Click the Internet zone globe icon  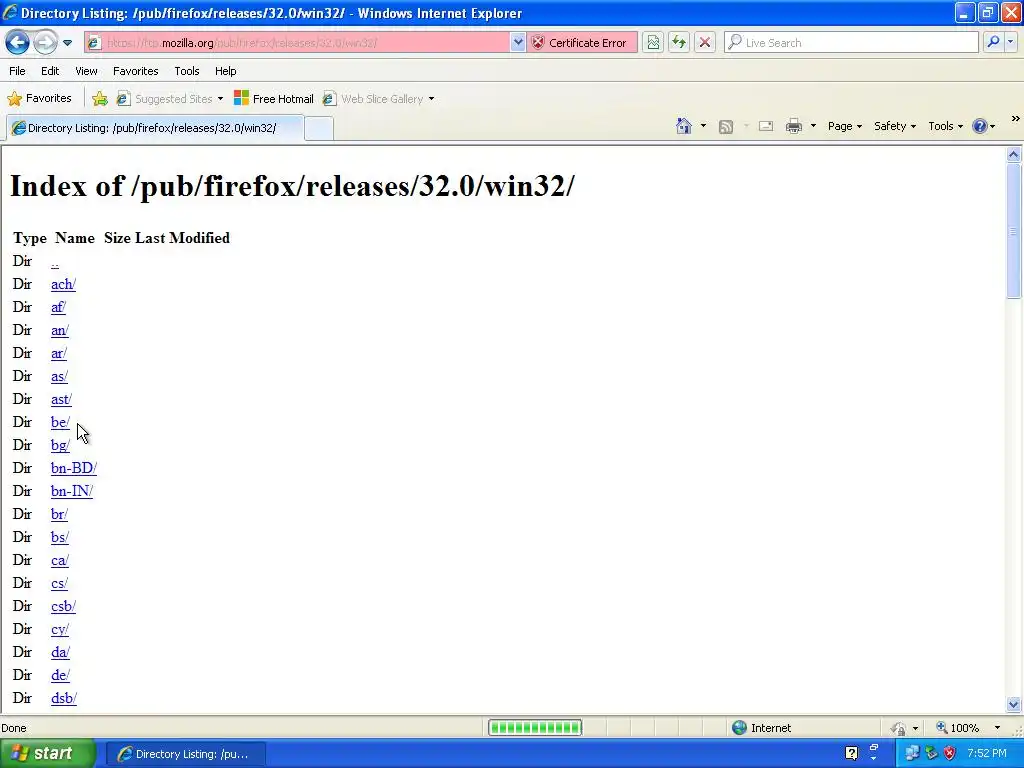pyautogui.click(x=739, y=728)
